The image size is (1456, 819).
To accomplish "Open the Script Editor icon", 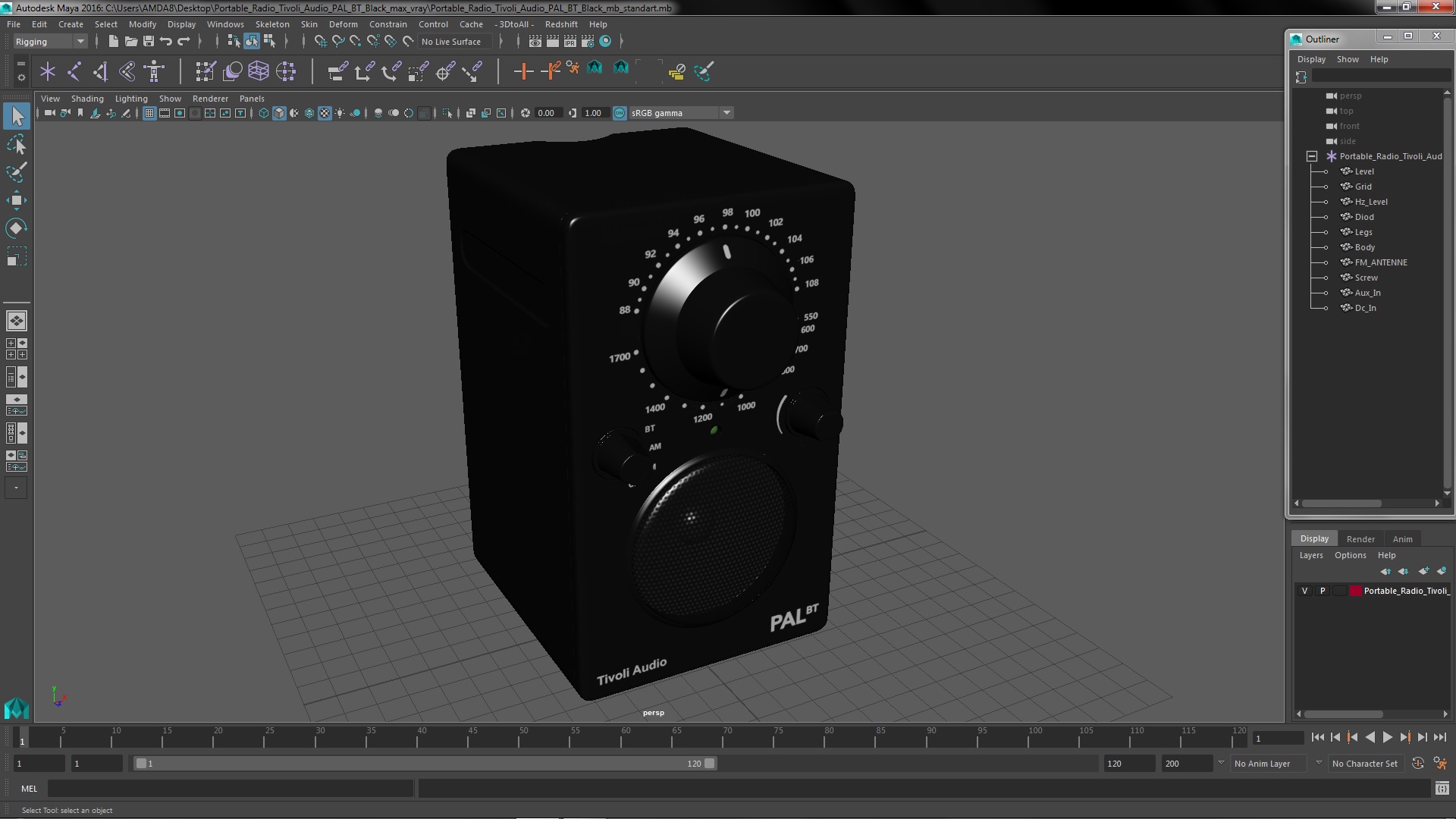I will point(1442,789).
